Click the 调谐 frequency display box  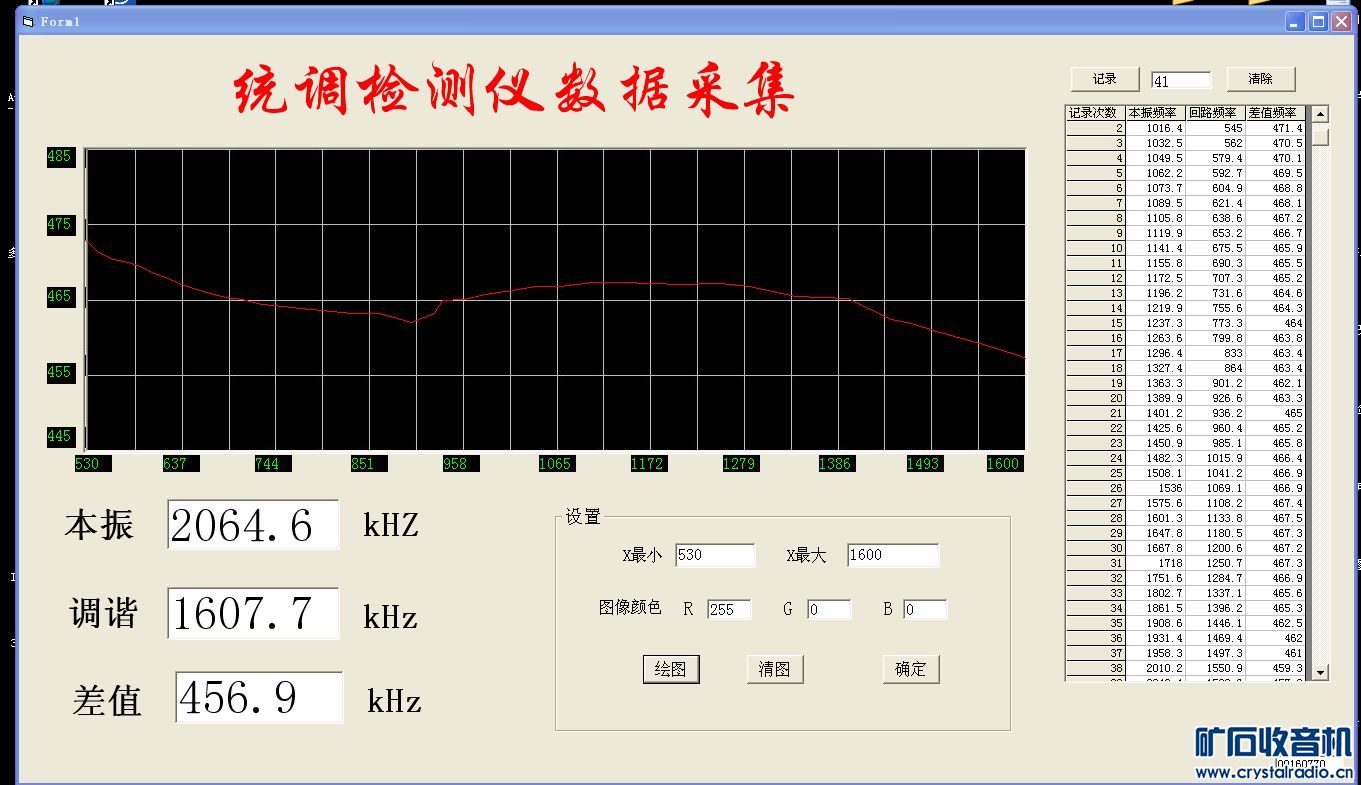point(253,613)
